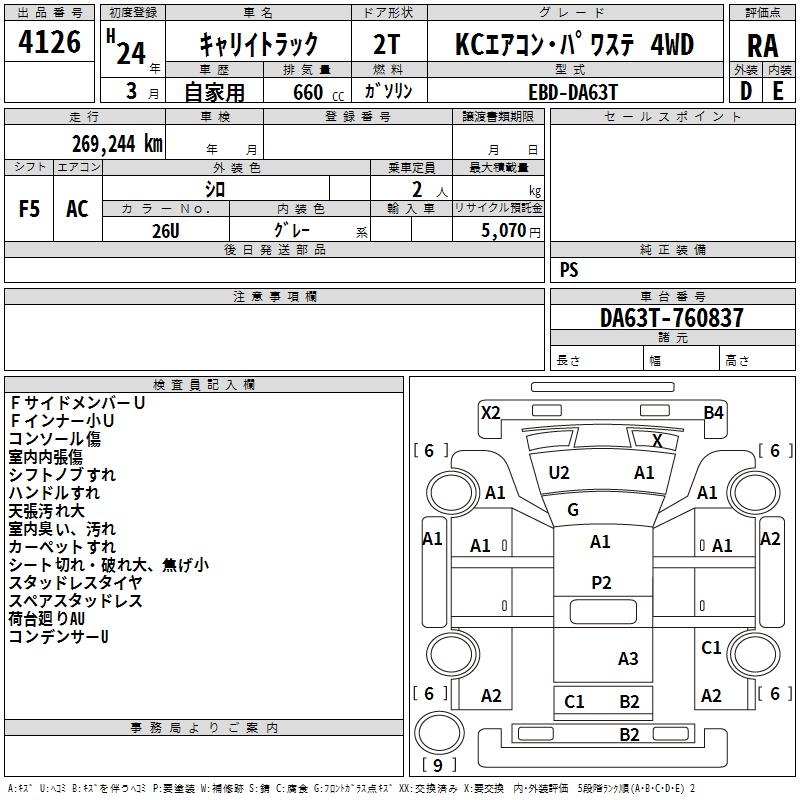Click the color number 26U
The image size is (800, 800).
tap(166, 231)
